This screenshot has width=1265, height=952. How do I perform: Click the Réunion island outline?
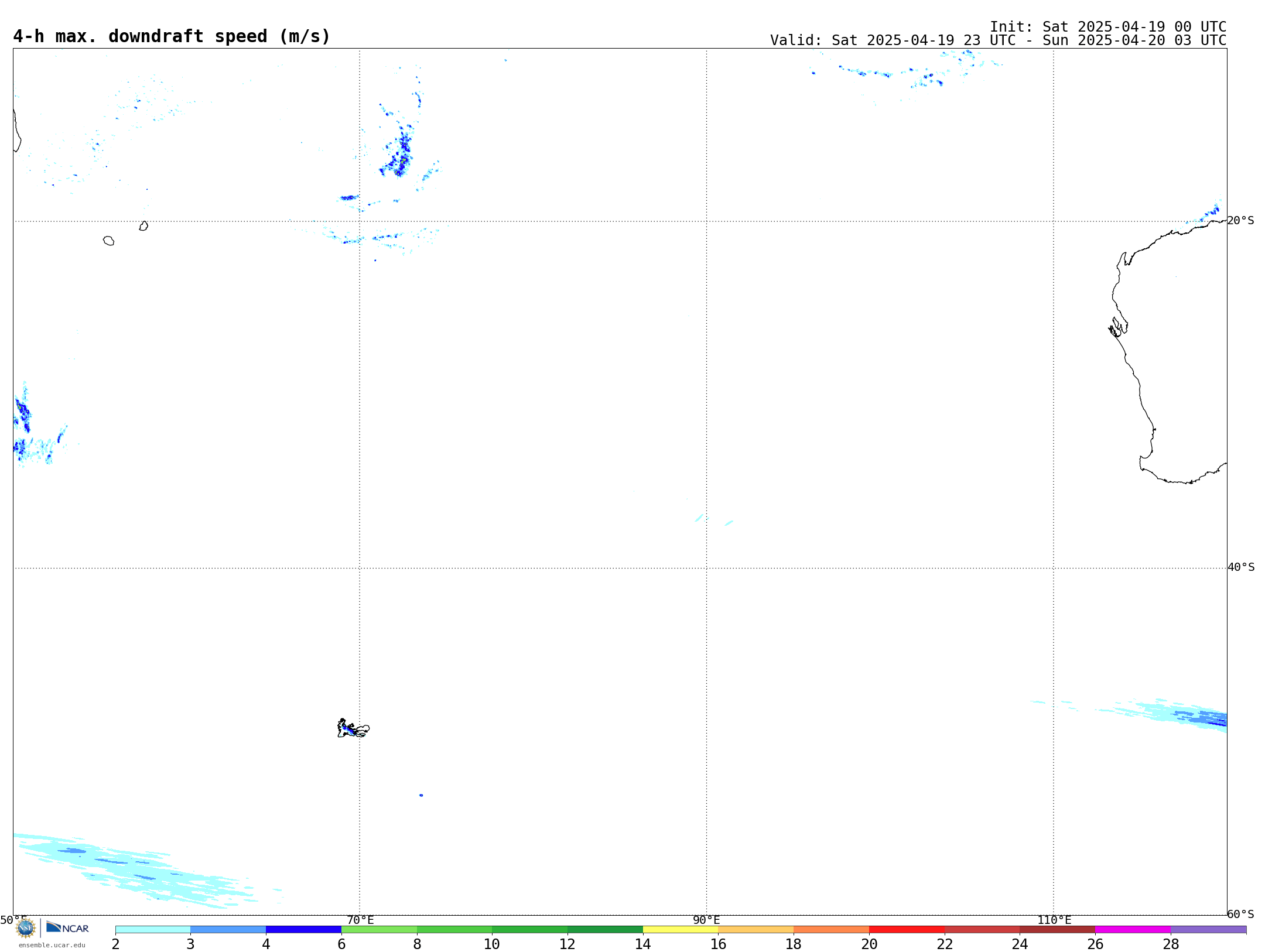pos(108,241)
